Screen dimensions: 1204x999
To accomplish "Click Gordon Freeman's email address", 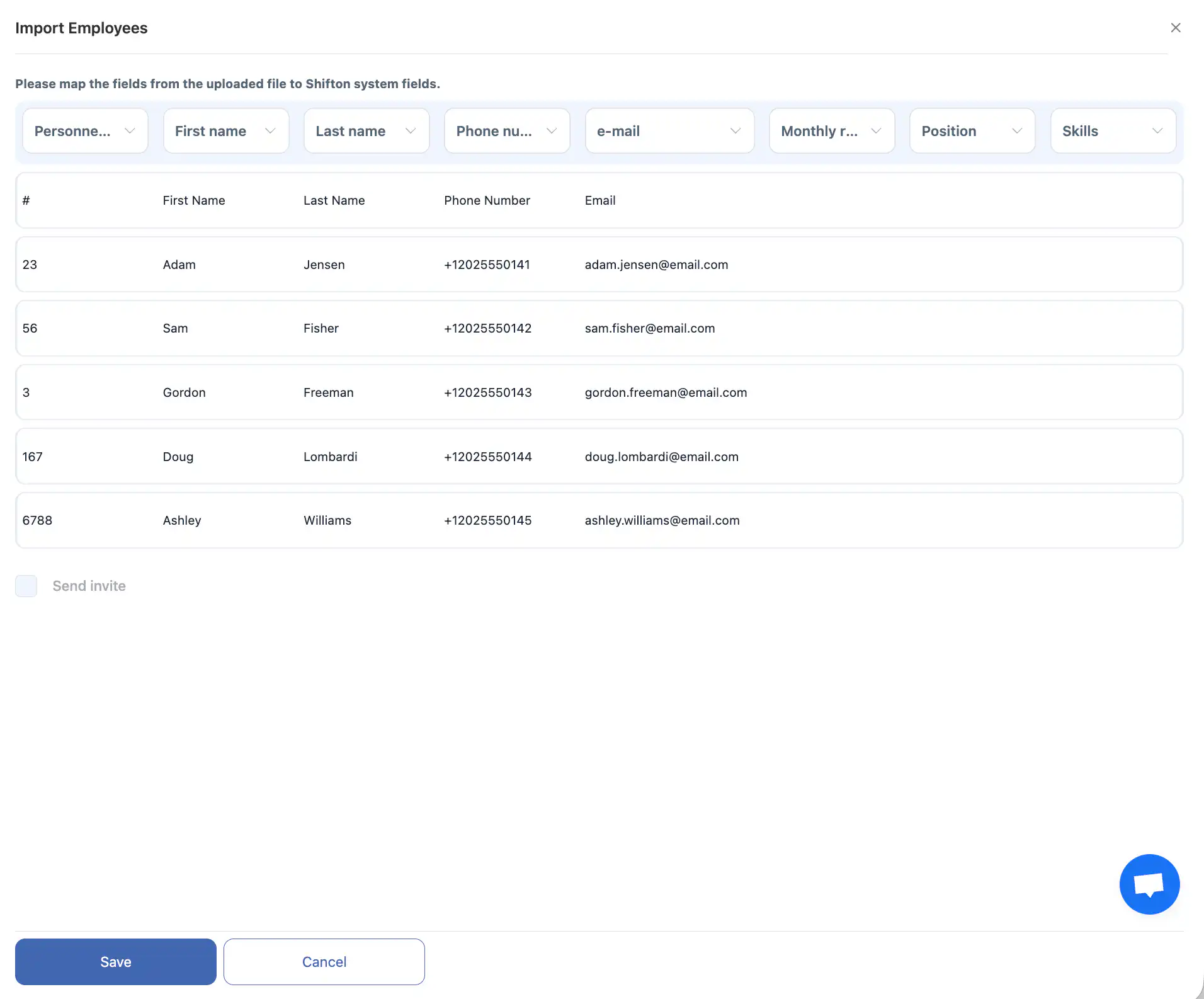I will pos(666,392).
